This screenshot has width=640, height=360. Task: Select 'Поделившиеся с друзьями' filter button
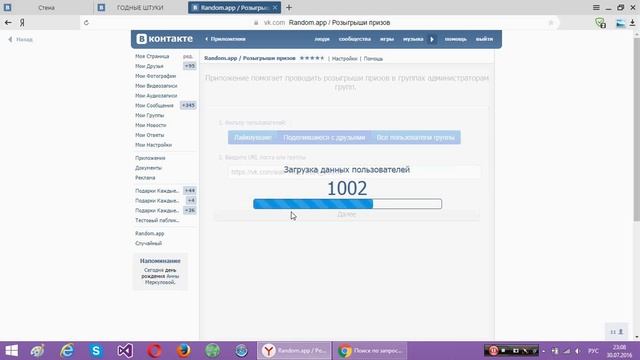(324, 138)
